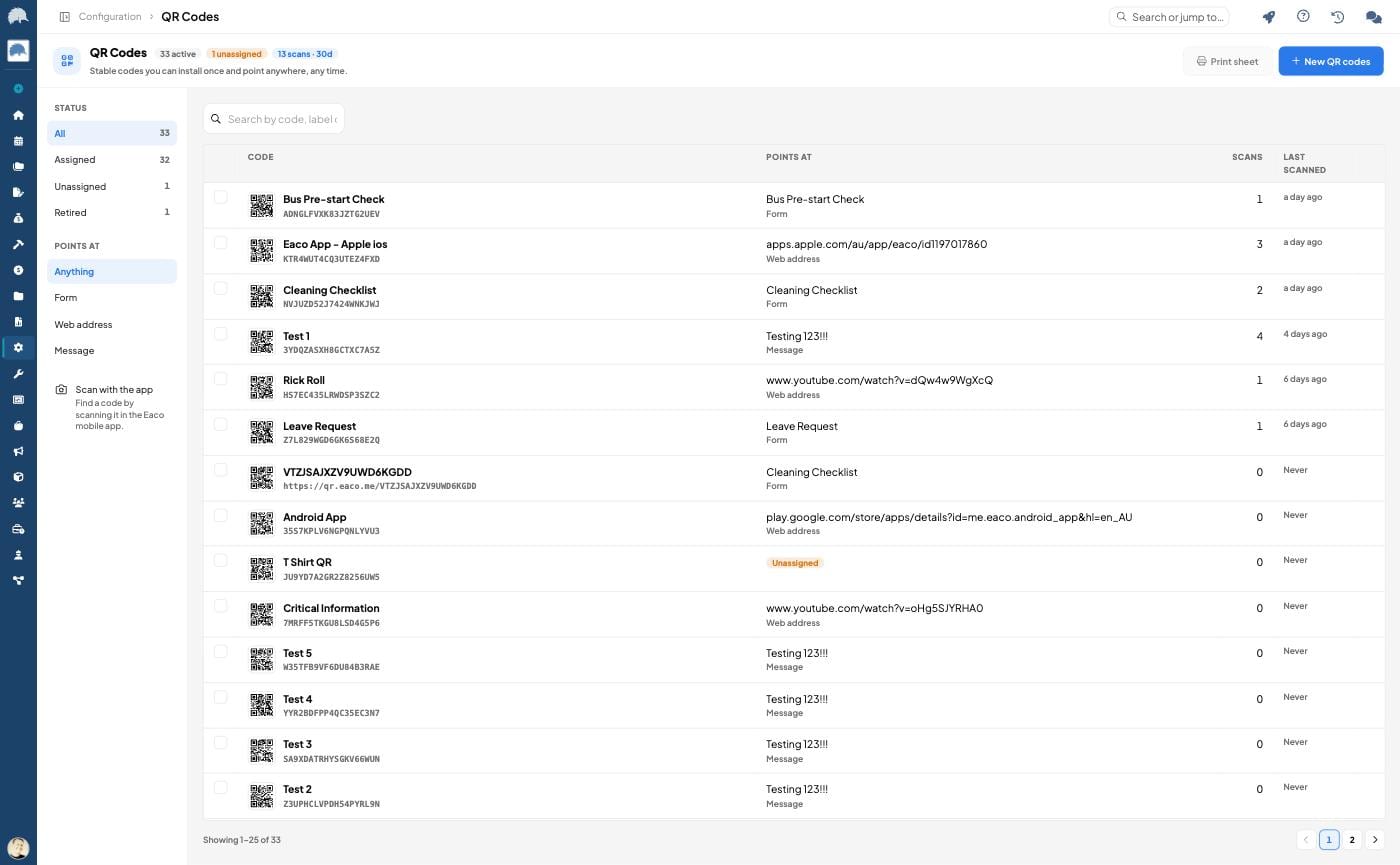Screen dimensions: 1400x865
Task: Check the Android App row checkbox
Action: 221,515
